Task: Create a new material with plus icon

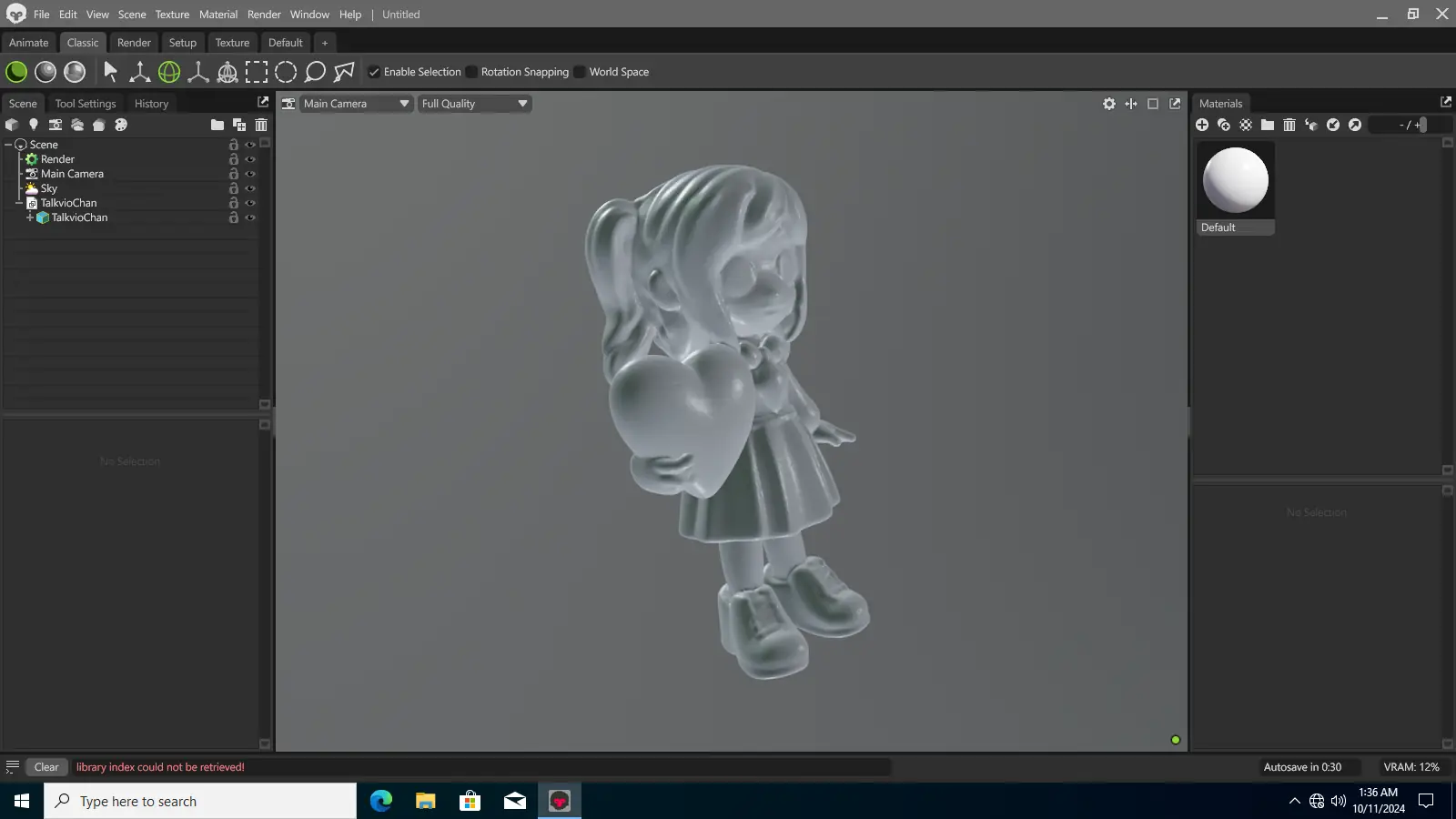Action: point(1202,125)
